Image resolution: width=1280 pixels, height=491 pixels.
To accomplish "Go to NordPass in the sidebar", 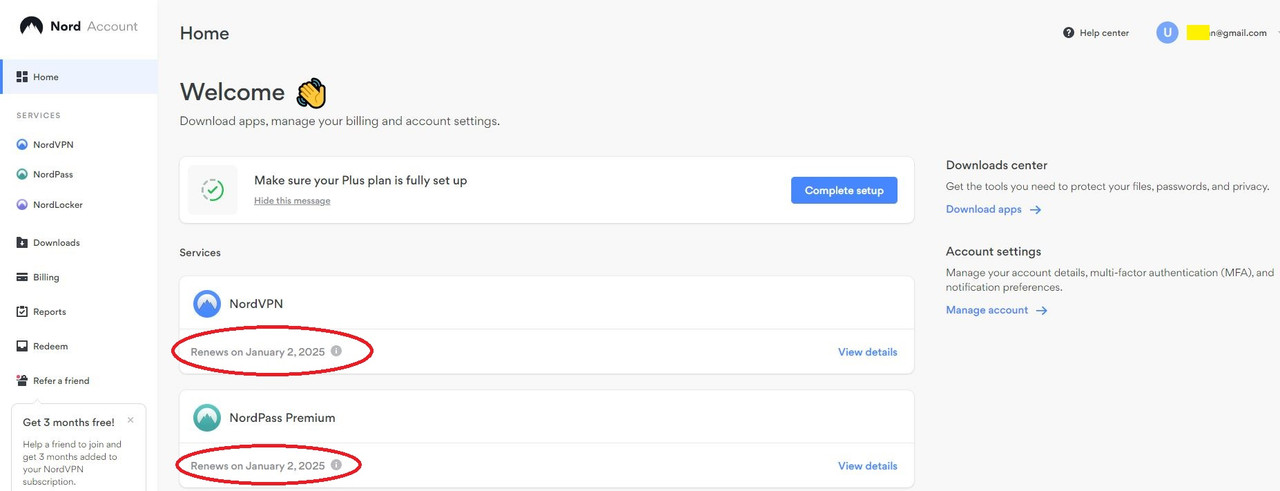I will [53, 175].
